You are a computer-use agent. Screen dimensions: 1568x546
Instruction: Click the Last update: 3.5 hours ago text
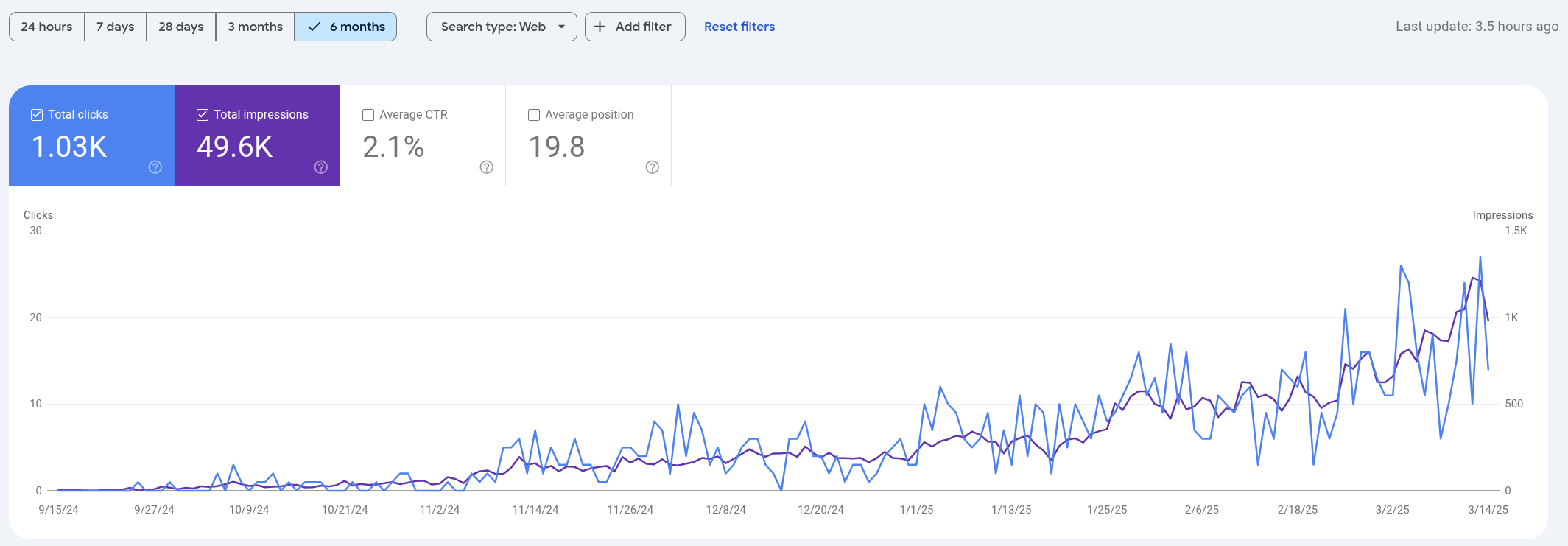click(1477, 27)
